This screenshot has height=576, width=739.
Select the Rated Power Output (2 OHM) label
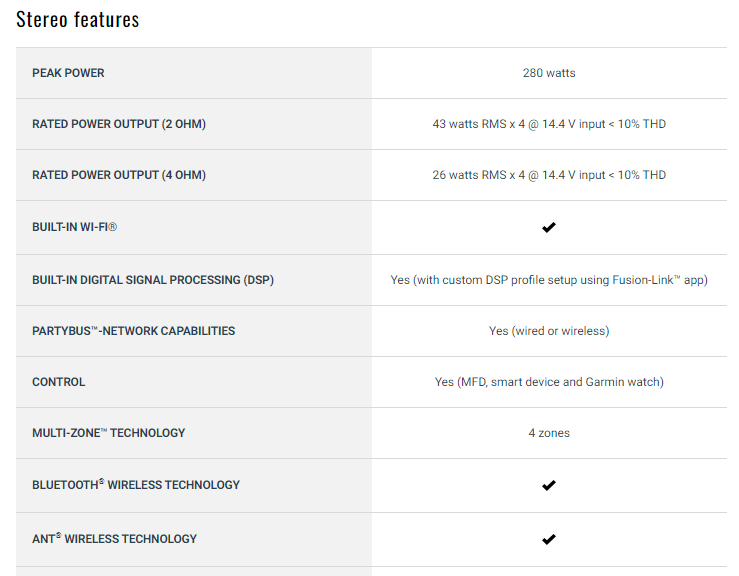tap(119, 124)
